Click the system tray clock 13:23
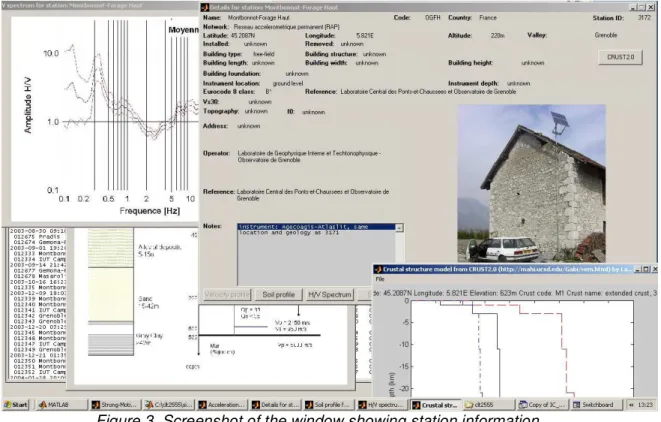 (x=645, y=405)
